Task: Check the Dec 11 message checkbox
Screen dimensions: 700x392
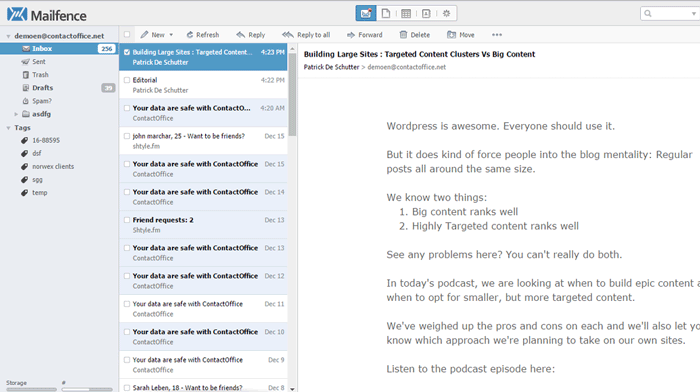Action: pos(127,304)
